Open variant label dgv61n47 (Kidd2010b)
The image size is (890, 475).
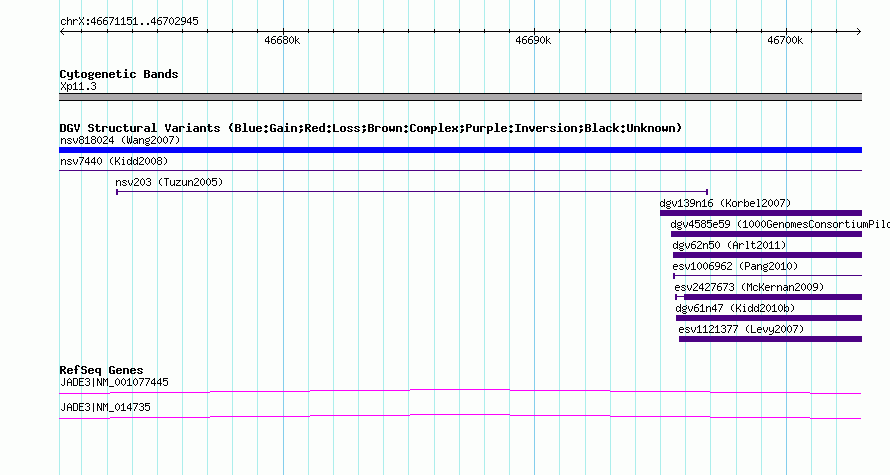coord(735,308)
